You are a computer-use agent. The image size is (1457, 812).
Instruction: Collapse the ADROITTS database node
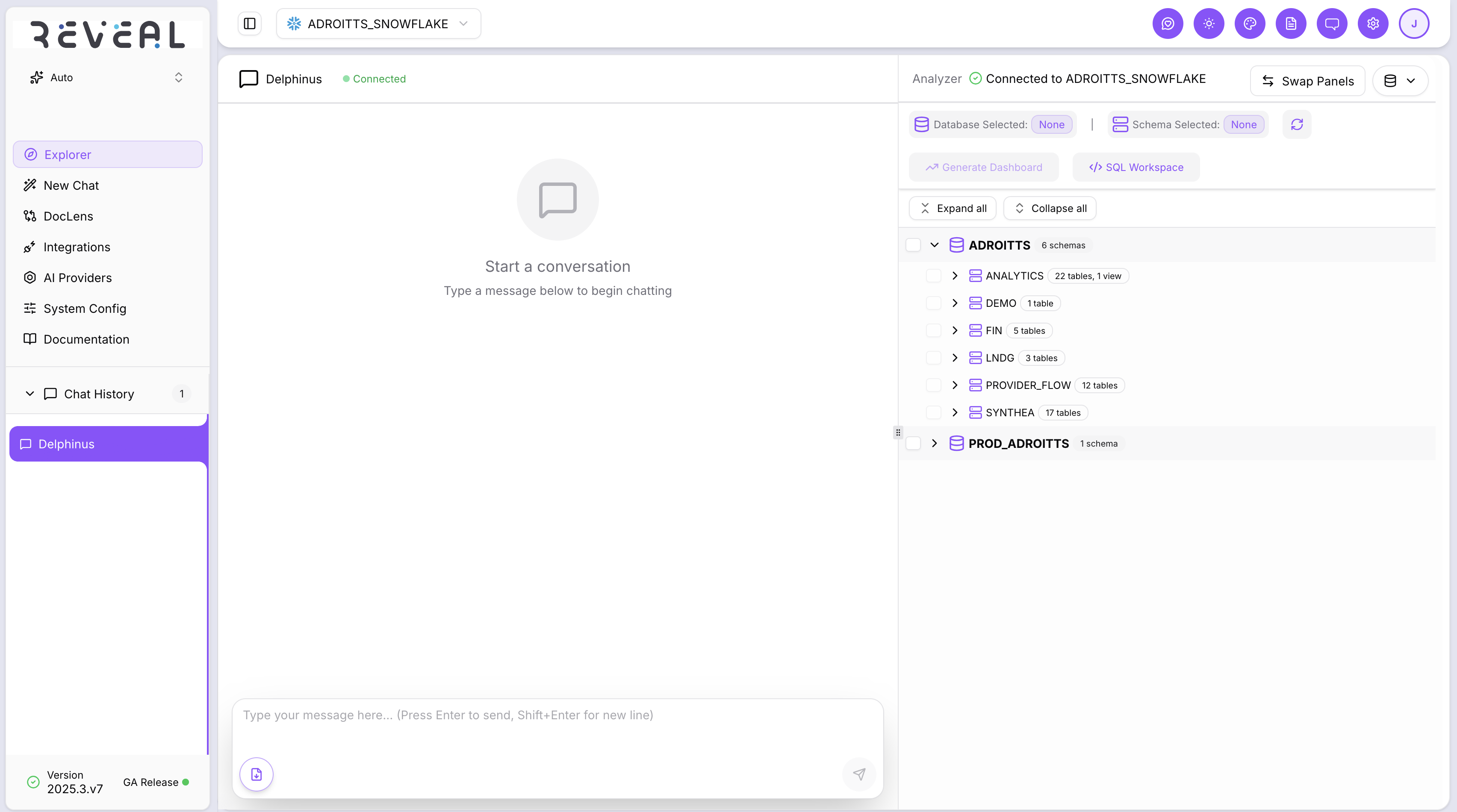[935, 245]
